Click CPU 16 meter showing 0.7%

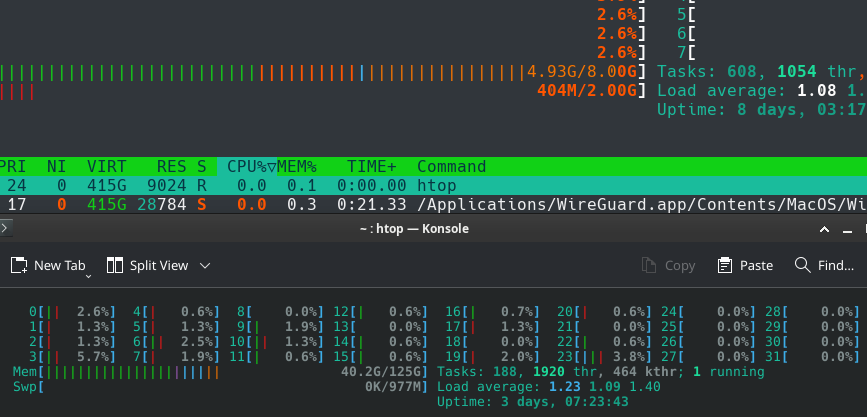point(492,312)
